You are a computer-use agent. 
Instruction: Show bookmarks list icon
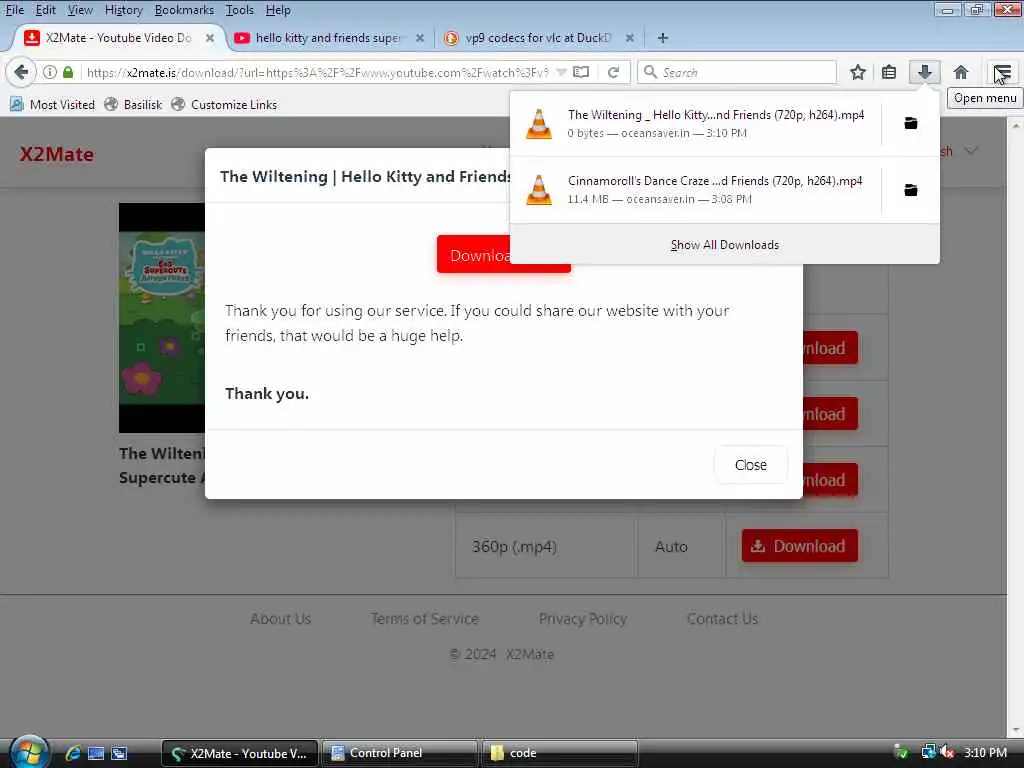pos(889,72)
